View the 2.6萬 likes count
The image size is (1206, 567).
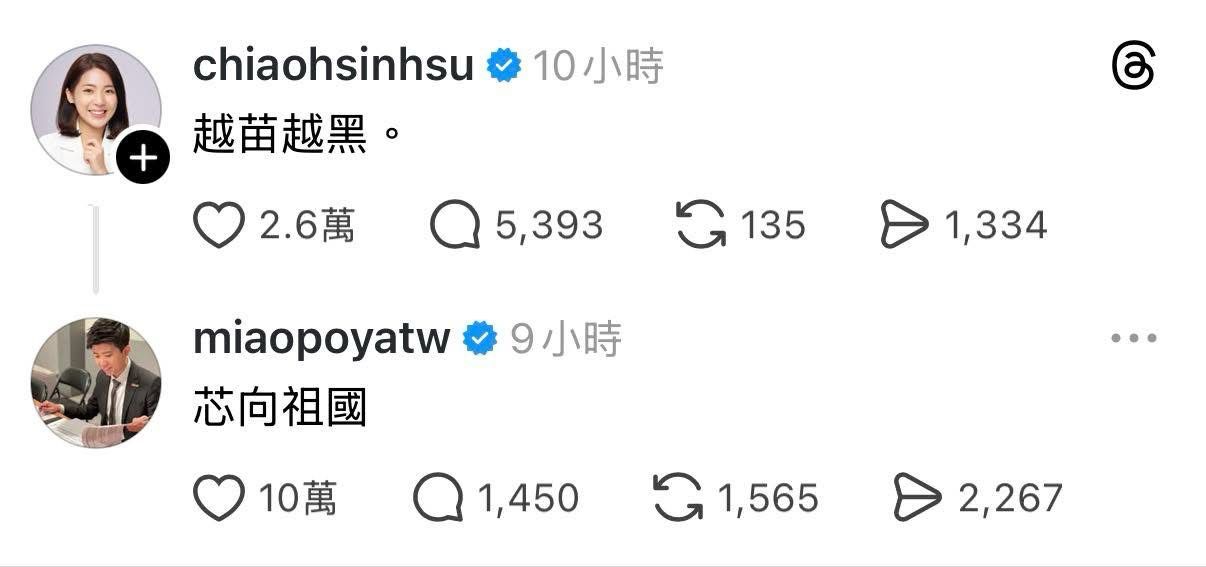pyautogui.click(x=307, y=226)
